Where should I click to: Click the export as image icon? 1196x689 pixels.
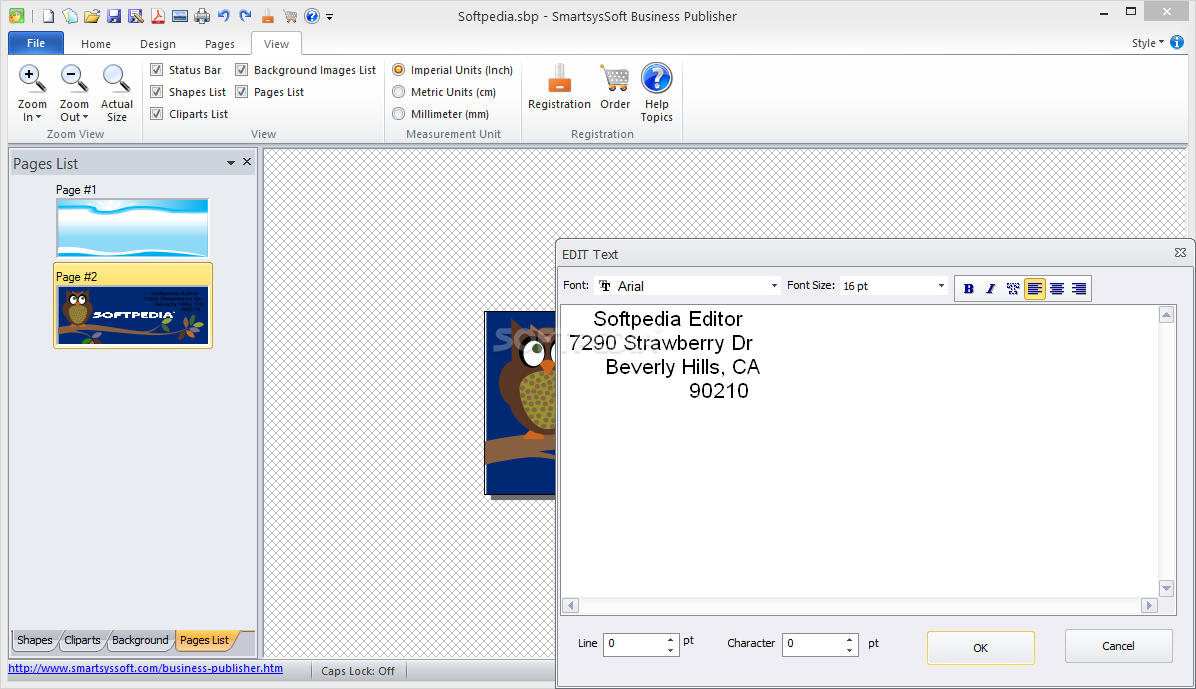[180, 16]
